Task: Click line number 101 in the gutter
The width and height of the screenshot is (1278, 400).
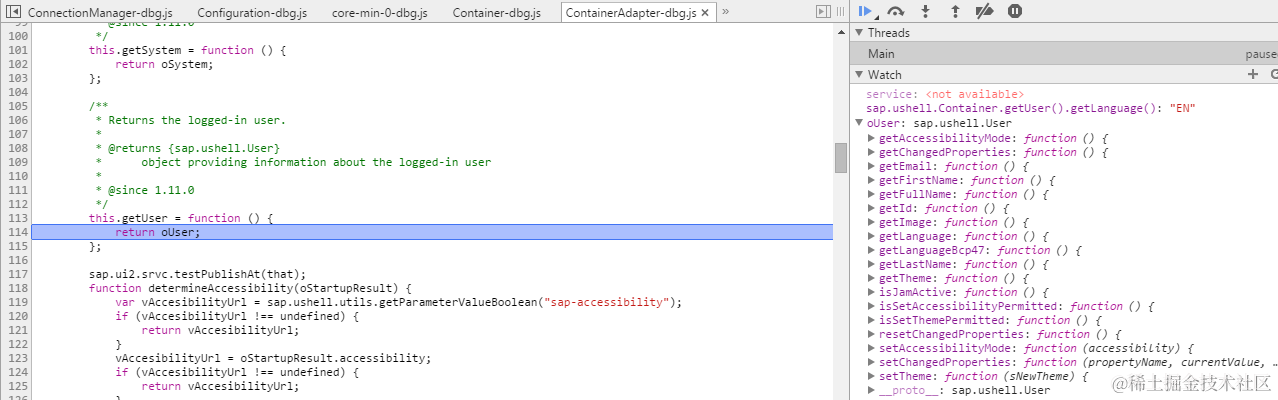Action: point(16,50)
